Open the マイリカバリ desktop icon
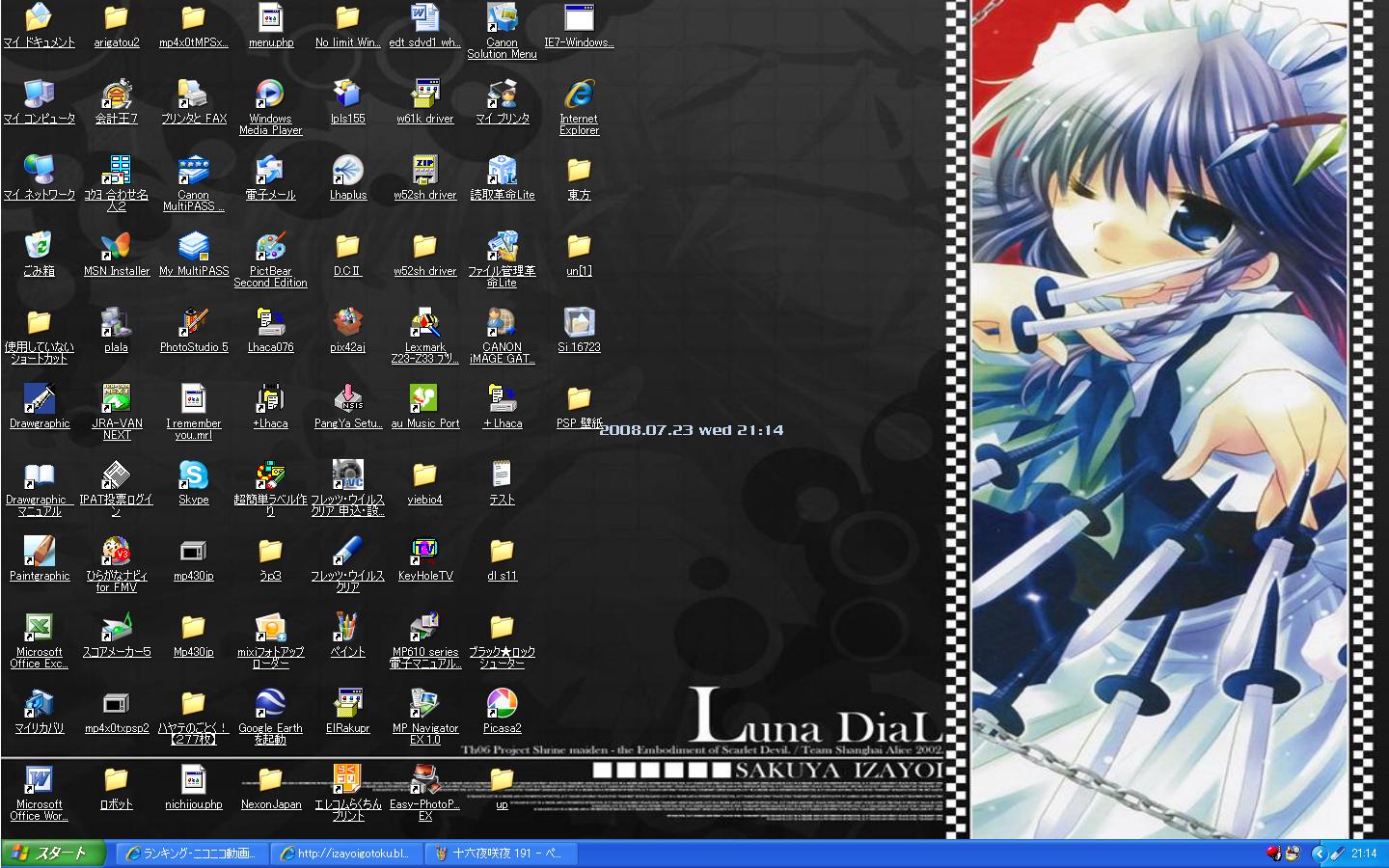The image size is (1389, 868). click(x=39, y=703)
